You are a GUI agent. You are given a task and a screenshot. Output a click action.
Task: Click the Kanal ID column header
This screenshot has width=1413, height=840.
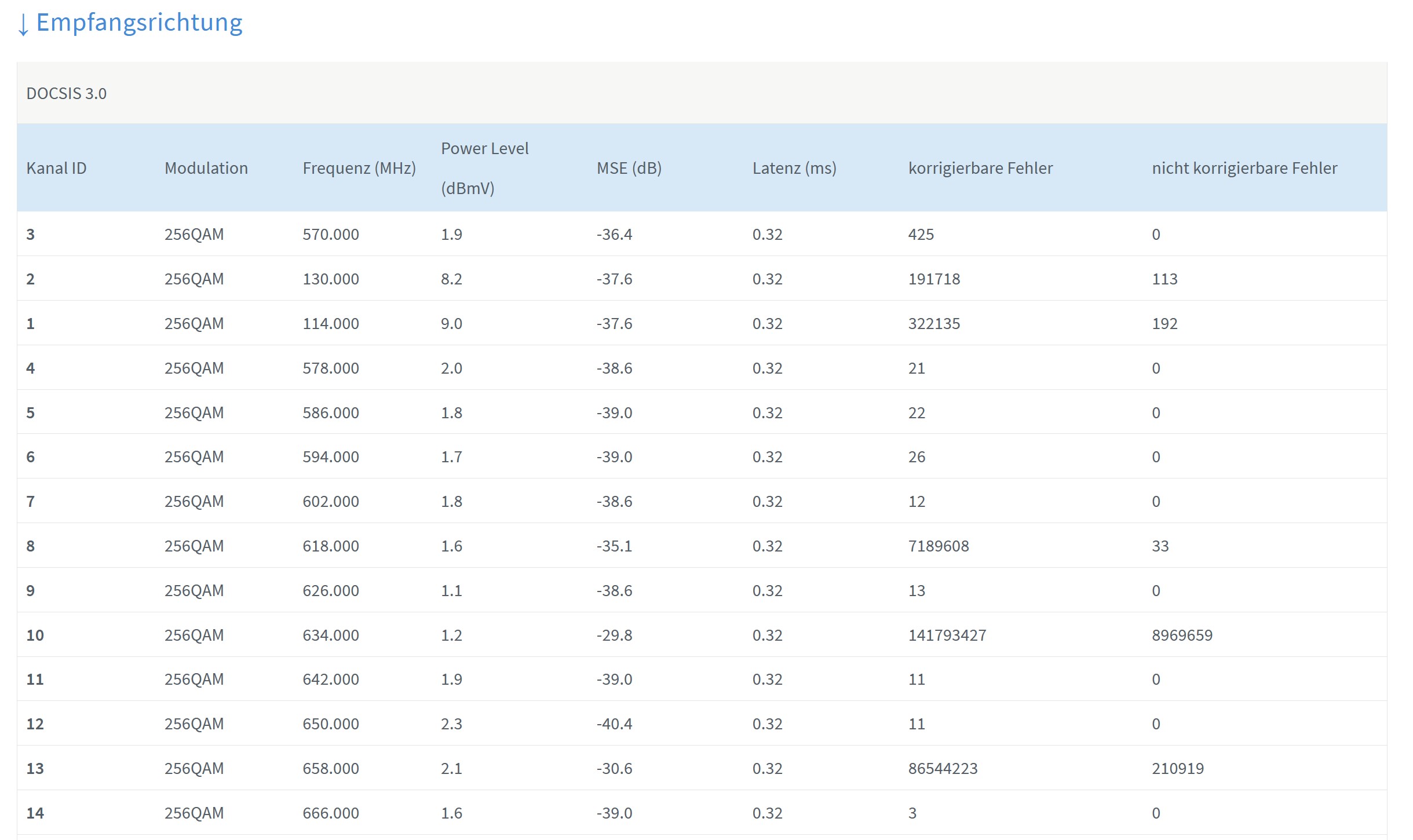(56, 168)
